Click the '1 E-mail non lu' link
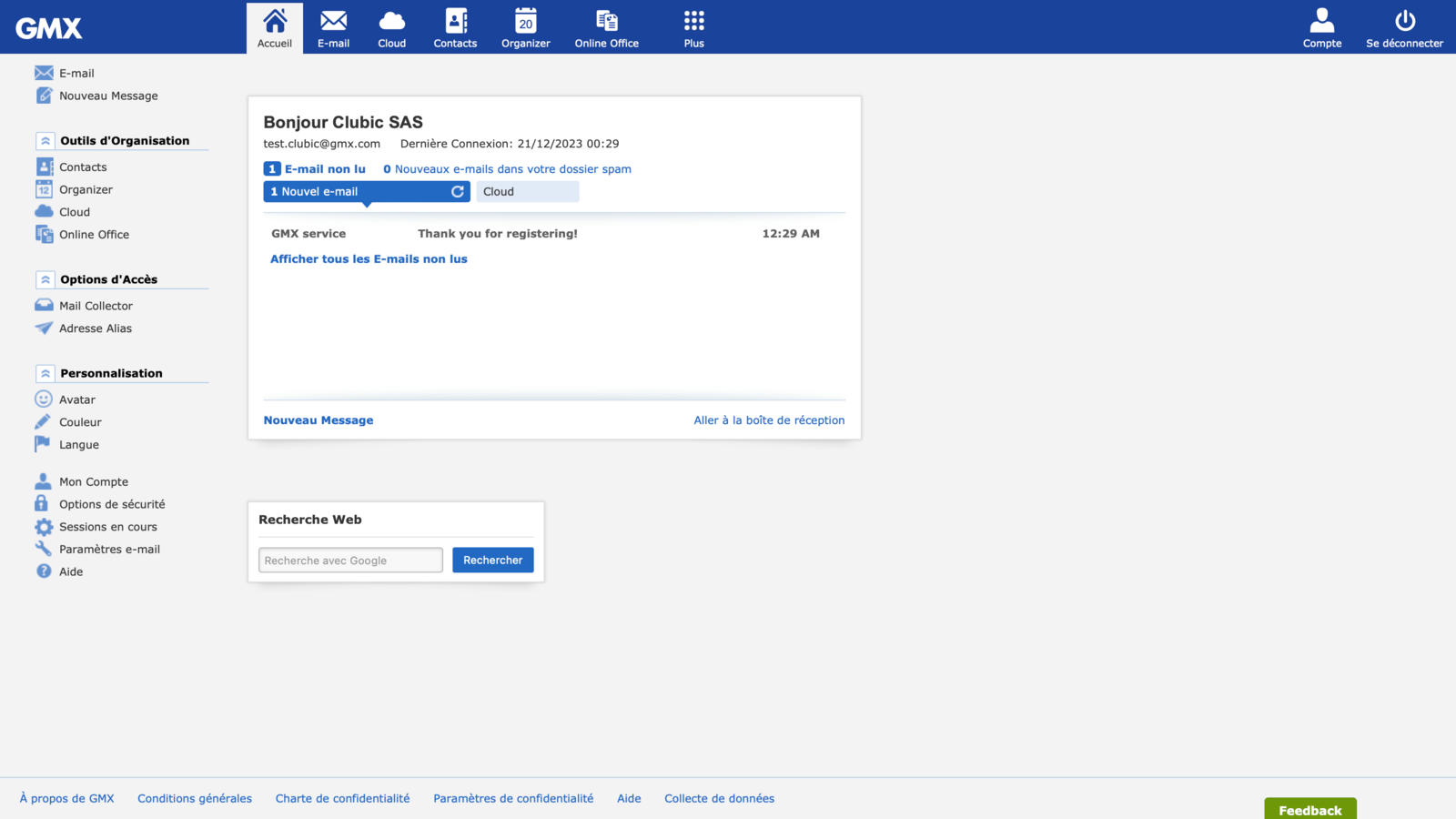1456x819 pixels. (x=315, y=169)
